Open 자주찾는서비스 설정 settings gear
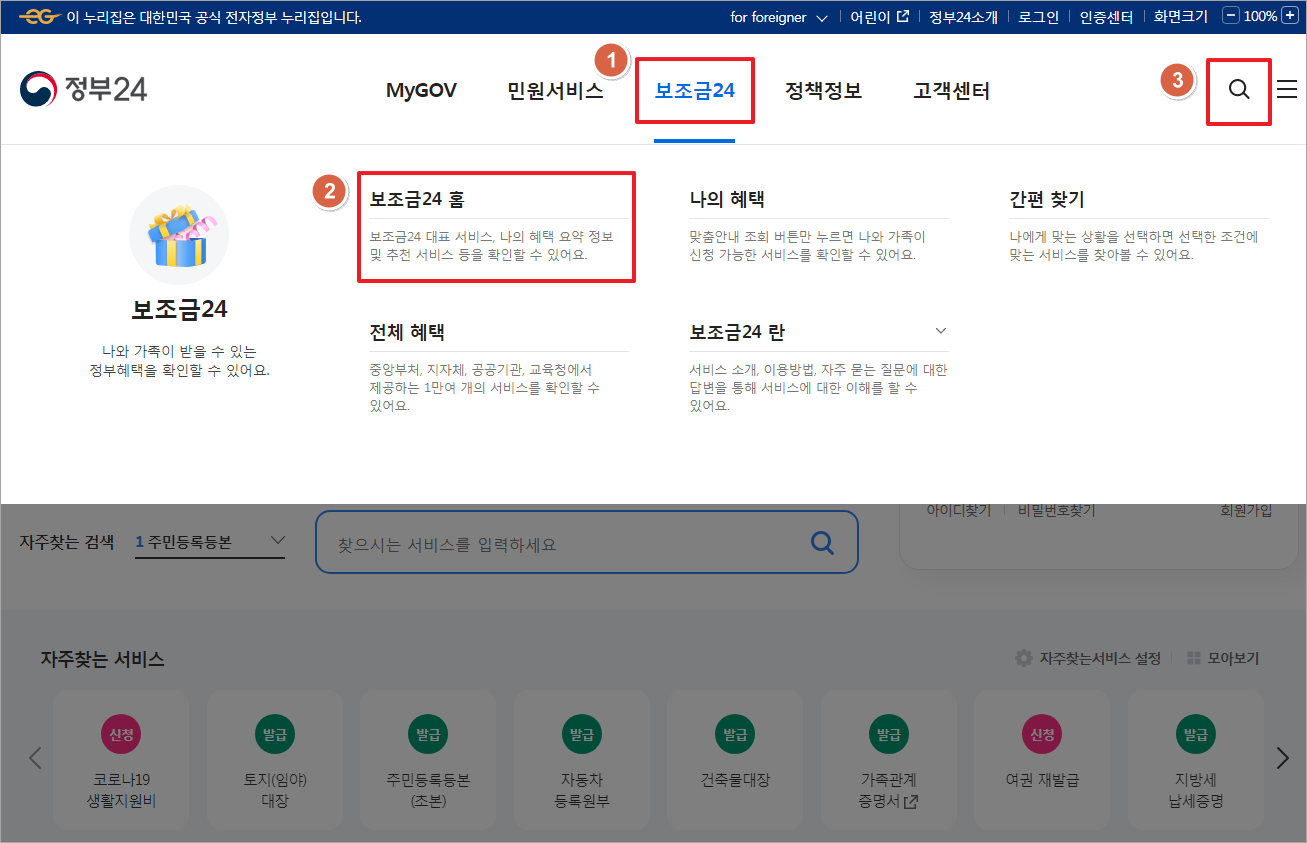Screen dimensions: 1307x843 pyautogui.click(x=1022, y=658)
